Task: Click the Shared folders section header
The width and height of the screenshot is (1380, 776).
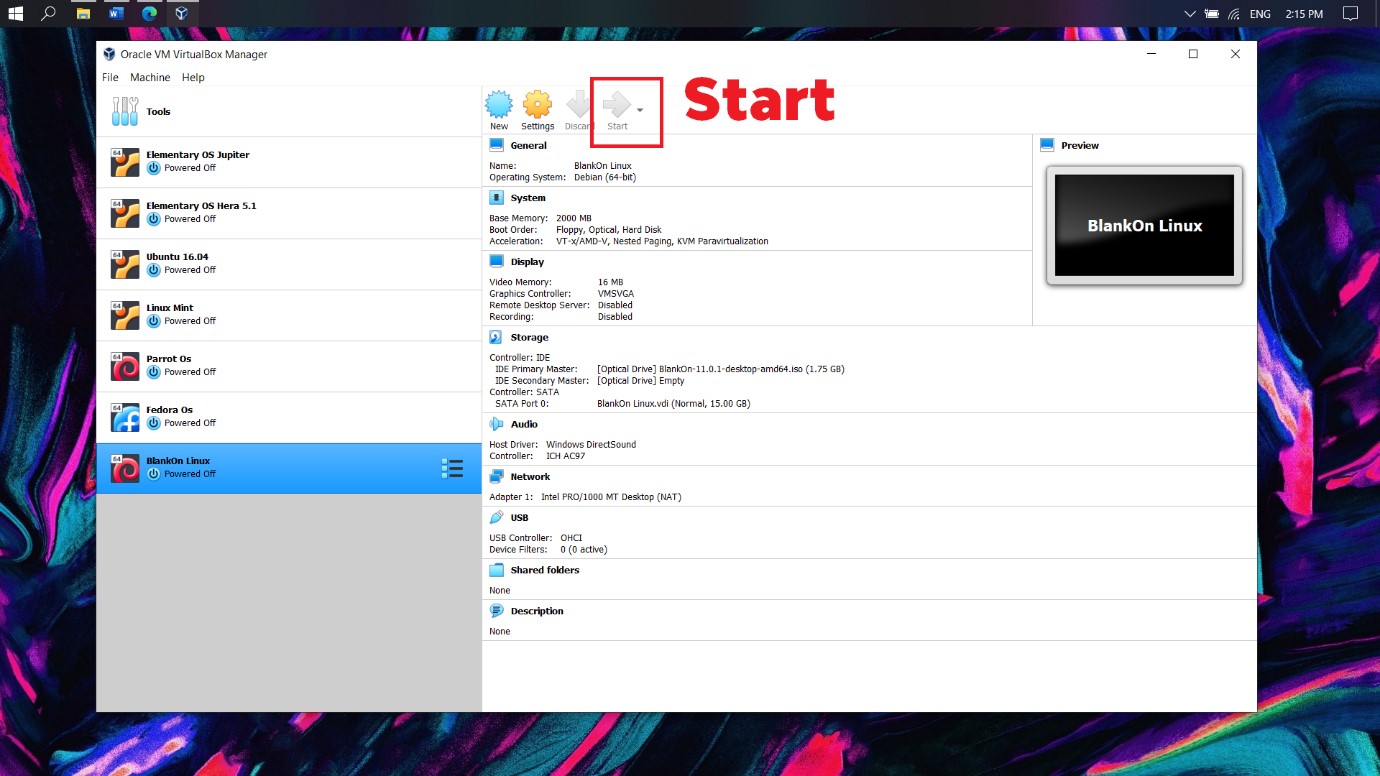Action: pyautogui.click(x=545, y=570)
